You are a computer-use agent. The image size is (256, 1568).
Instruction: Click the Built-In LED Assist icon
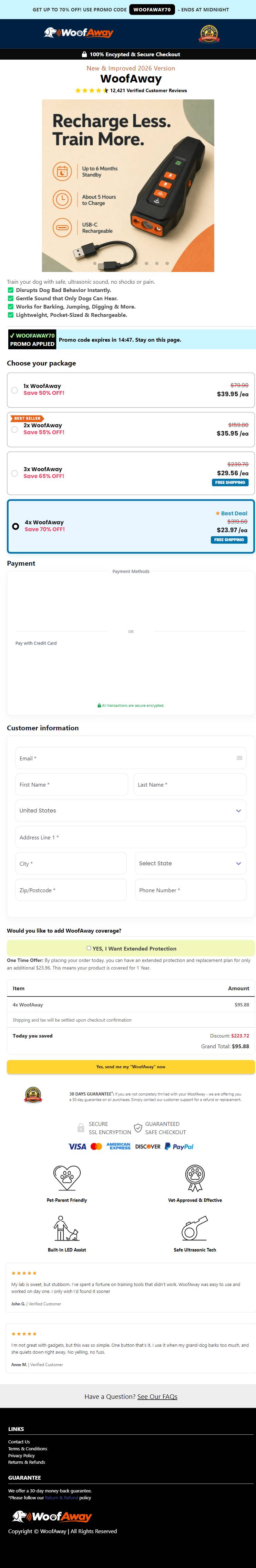click(67, 1228)
